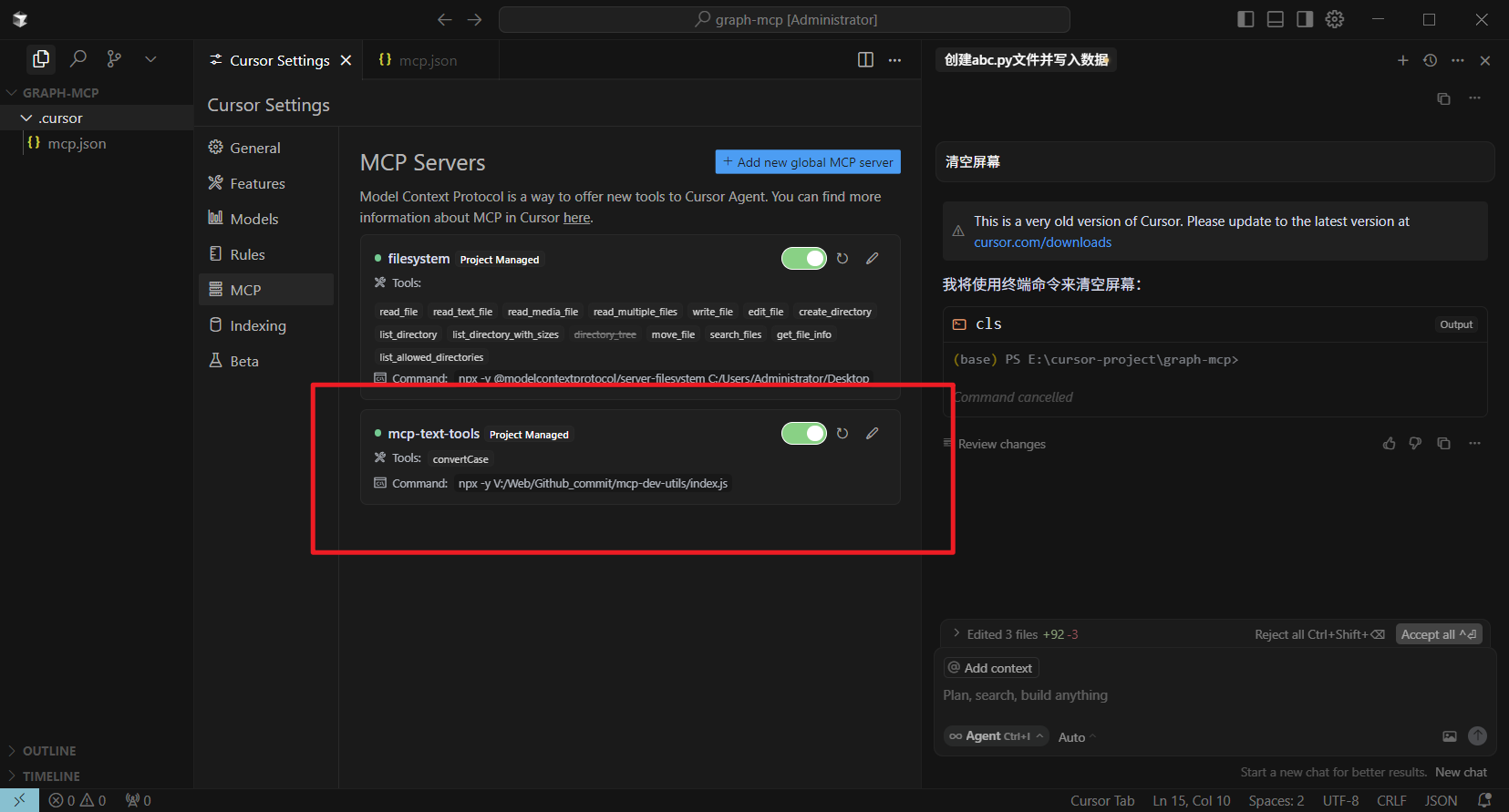Open the Search magnifier icon in sidebar

[x=78, y=59]
